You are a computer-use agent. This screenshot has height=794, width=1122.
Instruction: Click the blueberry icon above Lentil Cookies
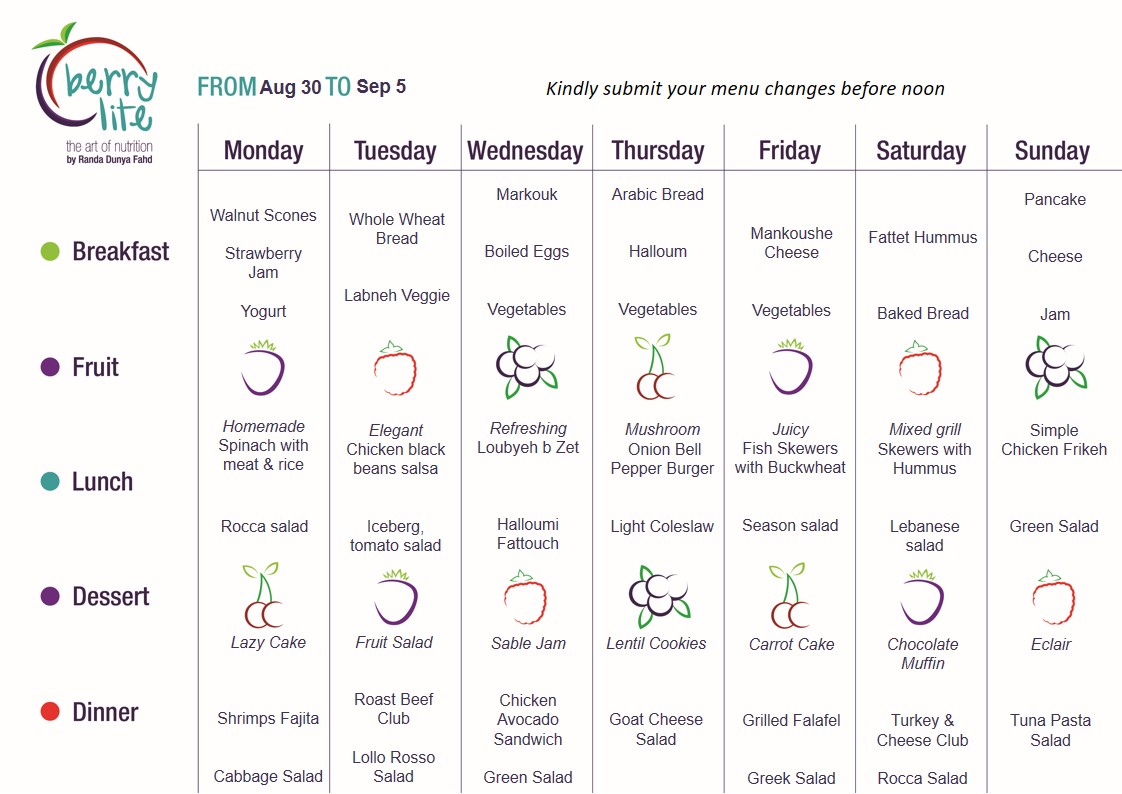pyautogui.click(x=659, y=596)
